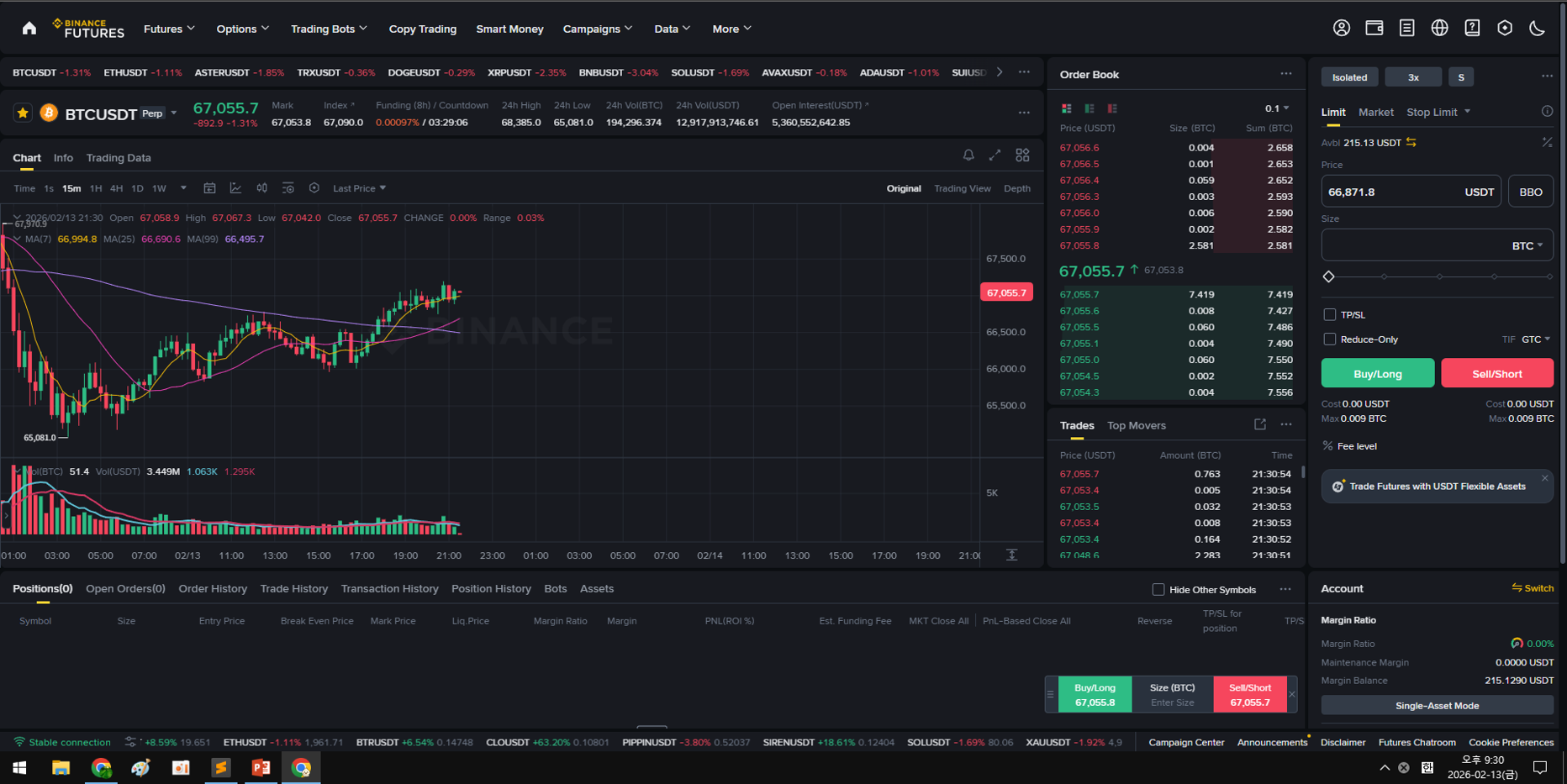1567x784 pixels.
Task: Open the Last Price dropdown
Action: (x=360, y=188)
